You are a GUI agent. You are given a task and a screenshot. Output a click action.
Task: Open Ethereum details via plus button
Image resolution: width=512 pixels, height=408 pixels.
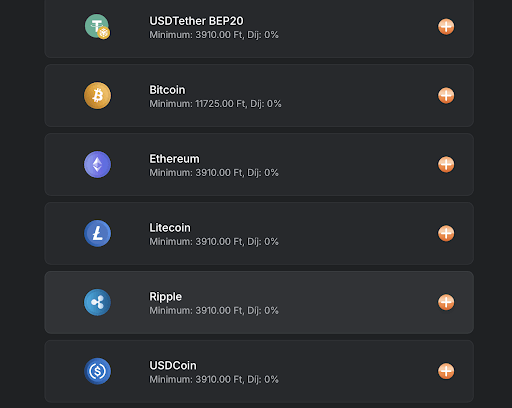[446, 164]
